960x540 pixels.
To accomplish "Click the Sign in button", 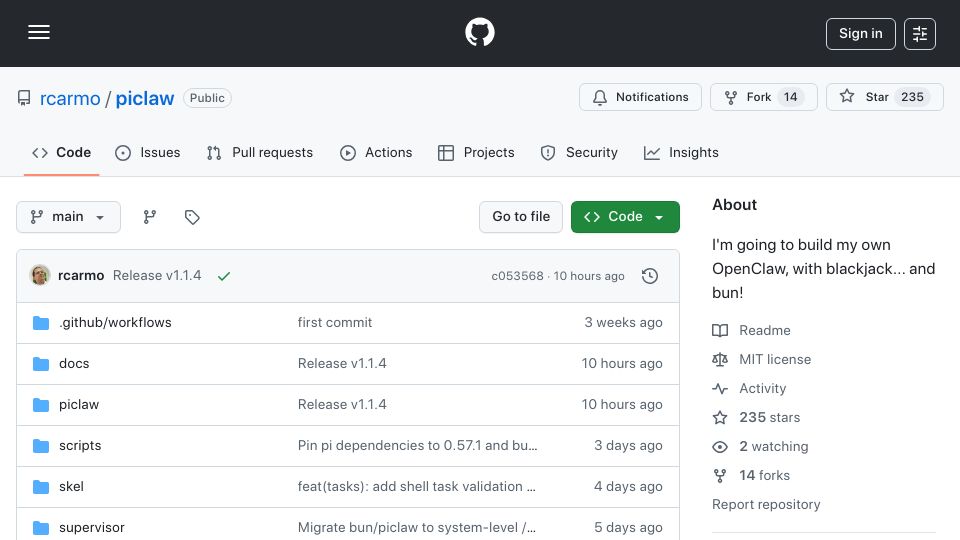I will [x=860, y=34].
